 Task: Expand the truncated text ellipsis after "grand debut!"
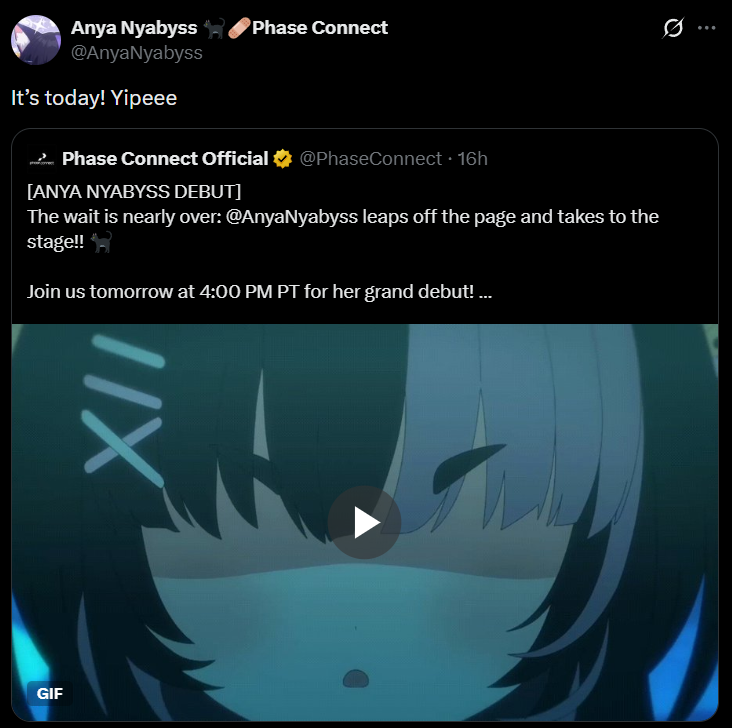486,292
